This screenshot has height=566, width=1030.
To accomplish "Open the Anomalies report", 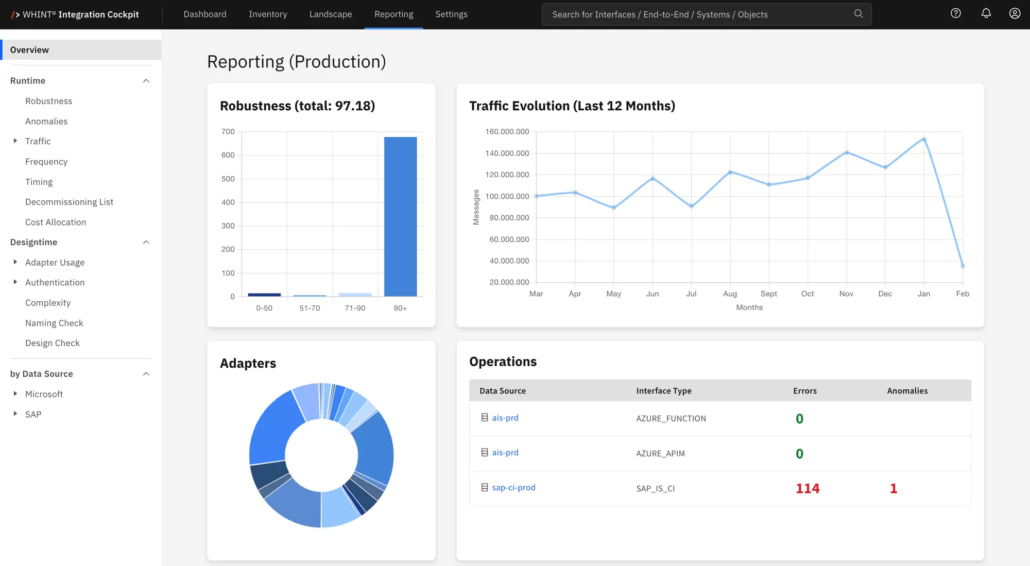I will click(46, 121).
